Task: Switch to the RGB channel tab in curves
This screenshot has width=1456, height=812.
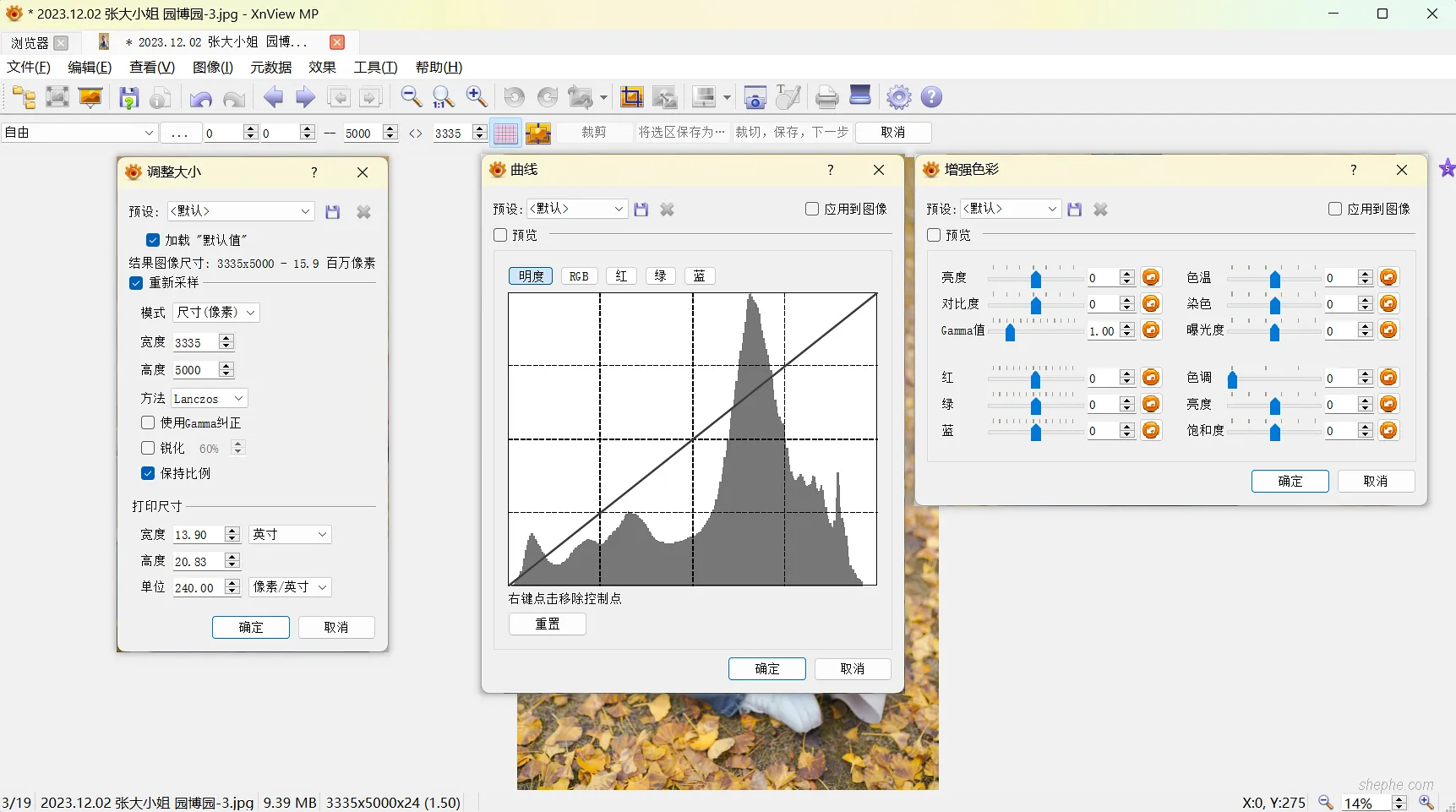Action: click(x=579, y=276)
